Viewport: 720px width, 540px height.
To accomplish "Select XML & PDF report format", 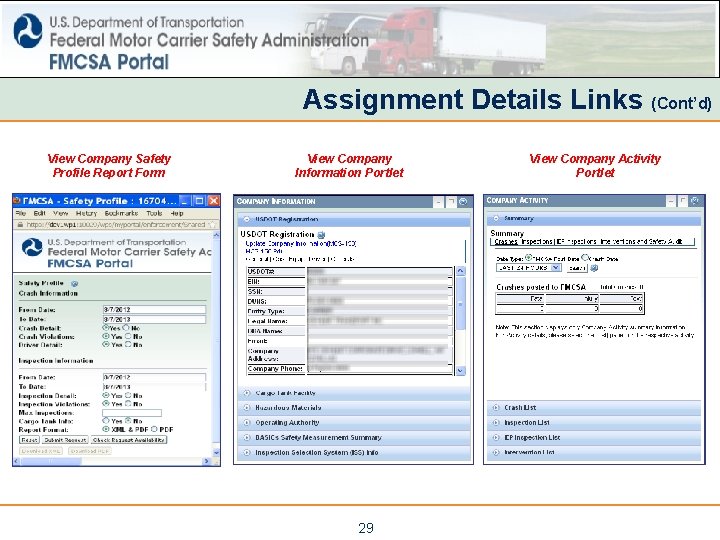I will [x=106, y=429].
